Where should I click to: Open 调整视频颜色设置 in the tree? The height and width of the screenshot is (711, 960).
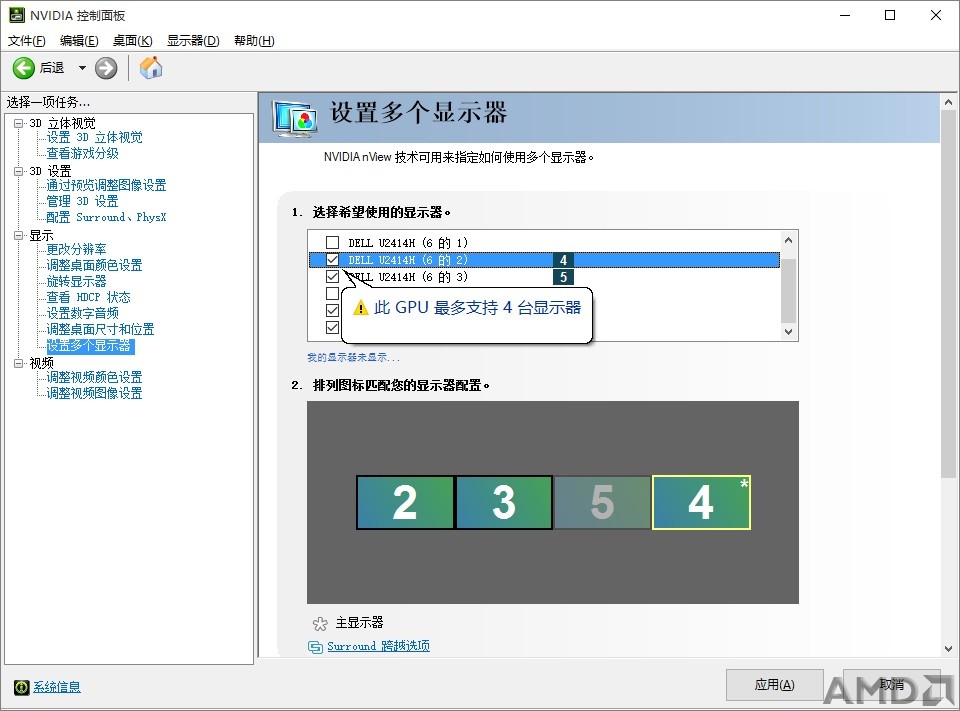coord(94,377)
